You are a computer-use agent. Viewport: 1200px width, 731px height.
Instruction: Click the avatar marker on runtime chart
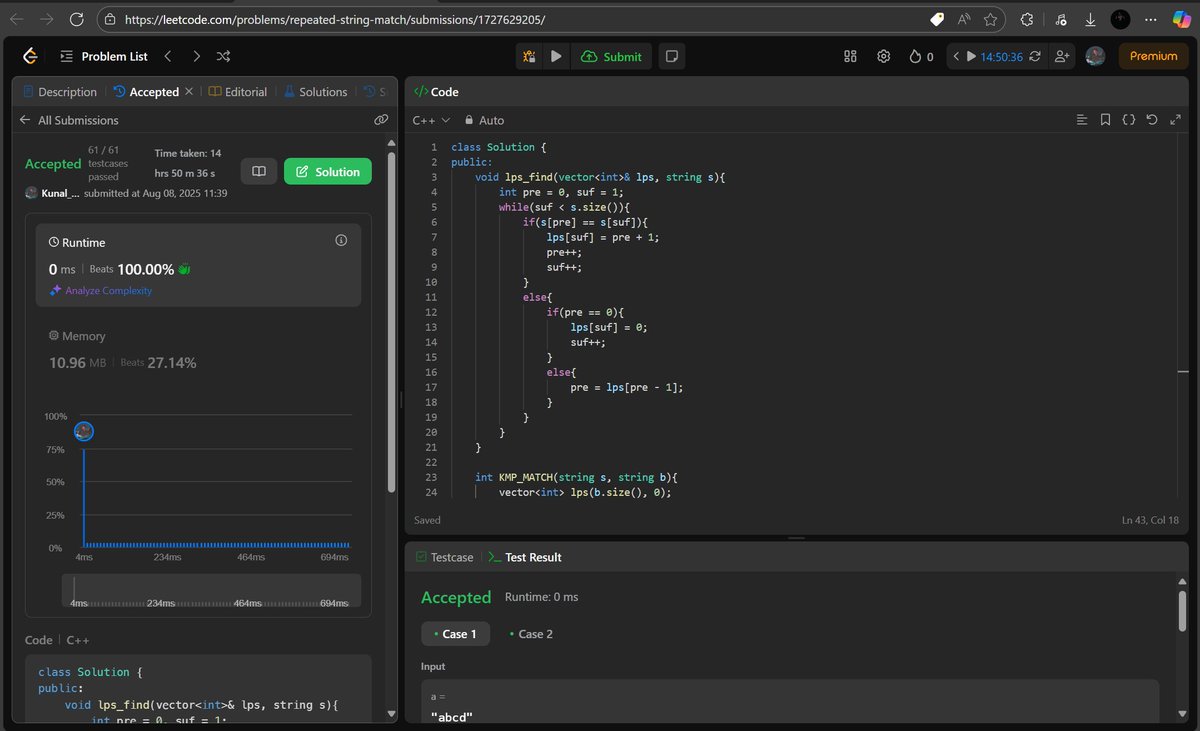click(x=84, y=431)
